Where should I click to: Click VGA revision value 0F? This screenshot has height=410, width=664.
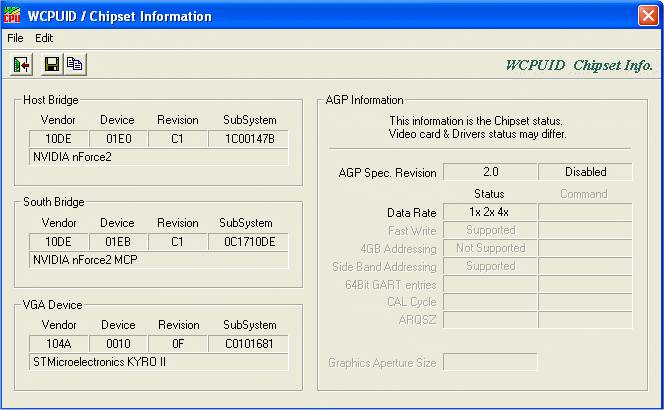coord(178,344)
